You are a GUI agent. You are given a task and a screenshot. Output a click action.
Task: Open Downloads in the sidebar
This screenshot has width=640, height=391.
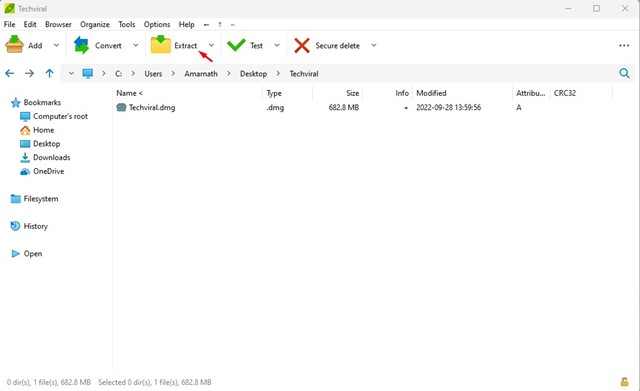pos(52,158)
